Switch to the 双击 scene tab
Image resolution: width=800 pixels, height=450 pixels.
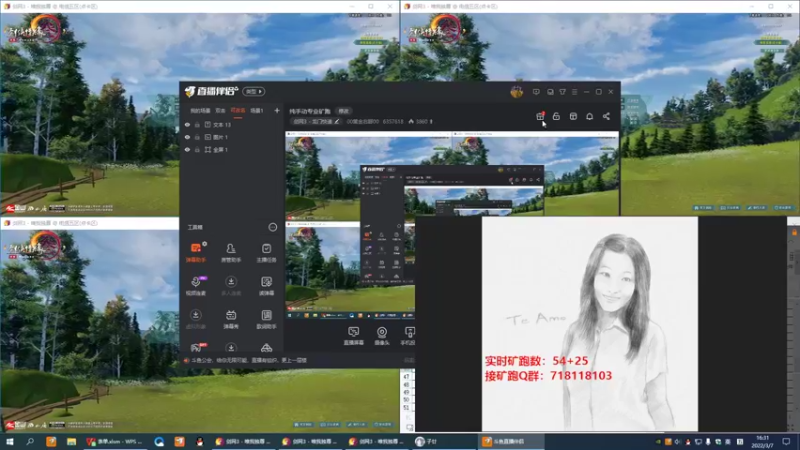point(220,111)
